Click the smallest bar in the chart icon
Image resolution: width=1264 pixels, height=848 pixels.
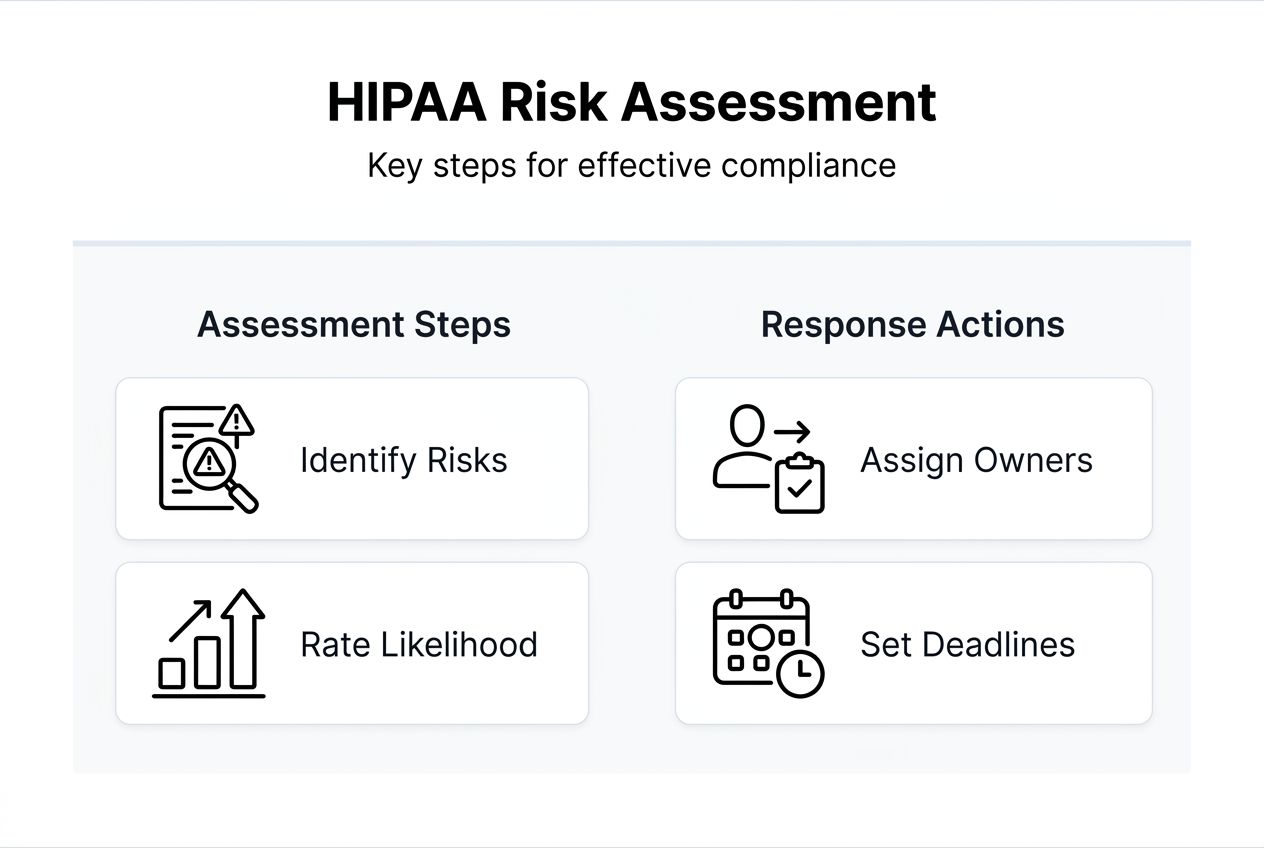(172, 672)
